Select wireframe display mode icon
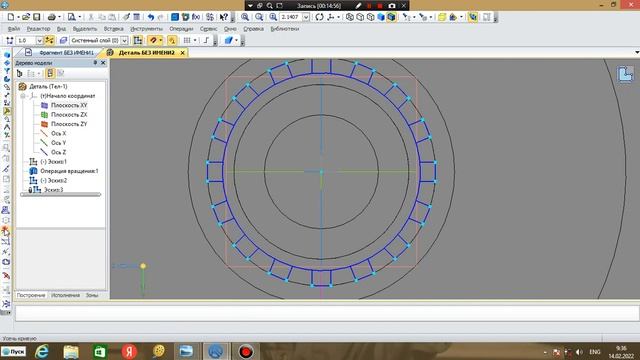Viewport: 640px width, 360px height. pos(350,17)
